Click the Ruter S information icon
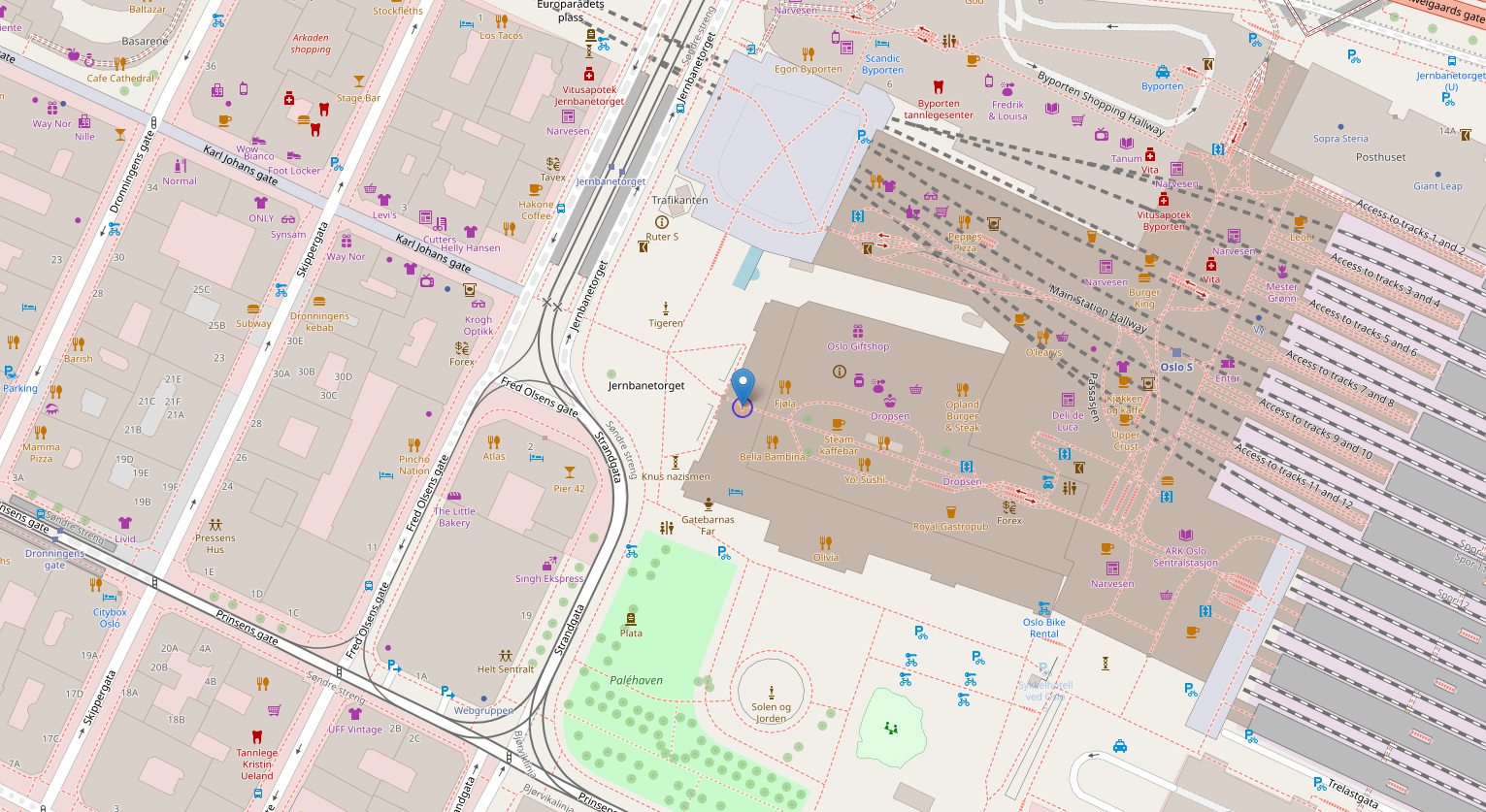 click(662, 222)
